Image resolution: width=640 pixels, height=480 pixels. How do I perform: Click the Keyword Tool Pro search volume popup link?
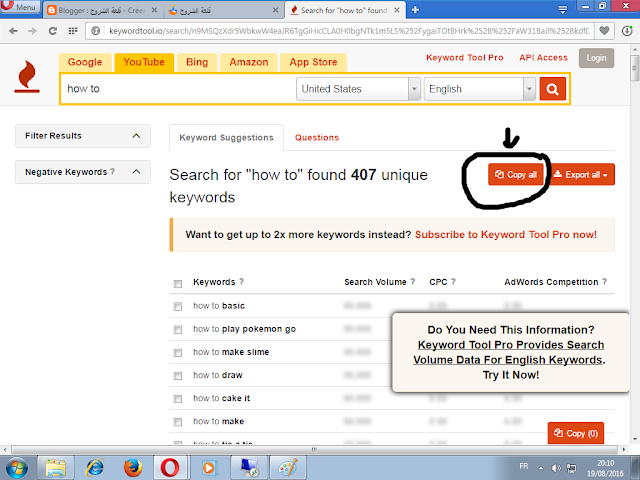tap(509, 352)
